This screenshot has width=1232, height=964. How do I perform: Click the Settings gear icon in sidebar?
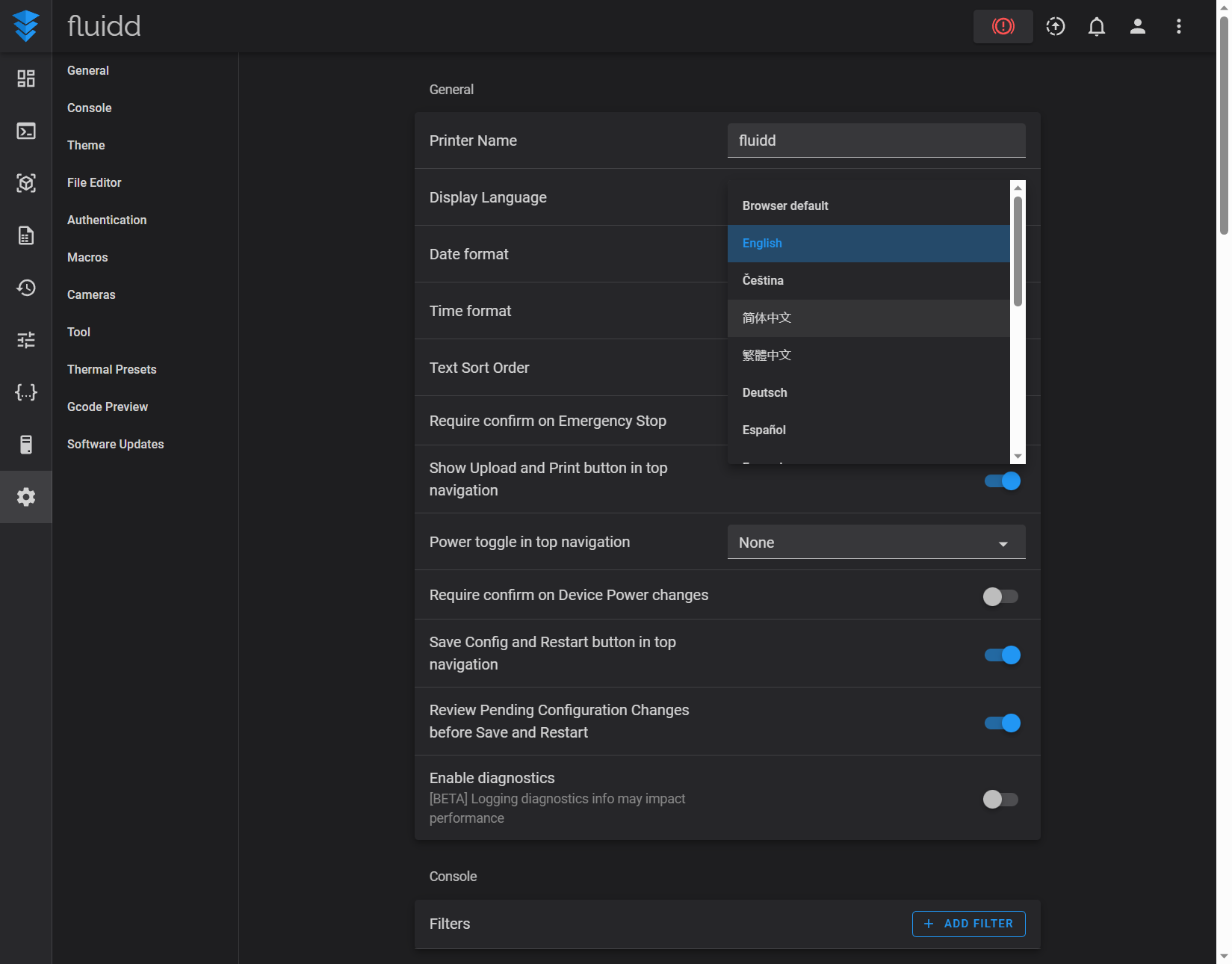pos(26,497)
